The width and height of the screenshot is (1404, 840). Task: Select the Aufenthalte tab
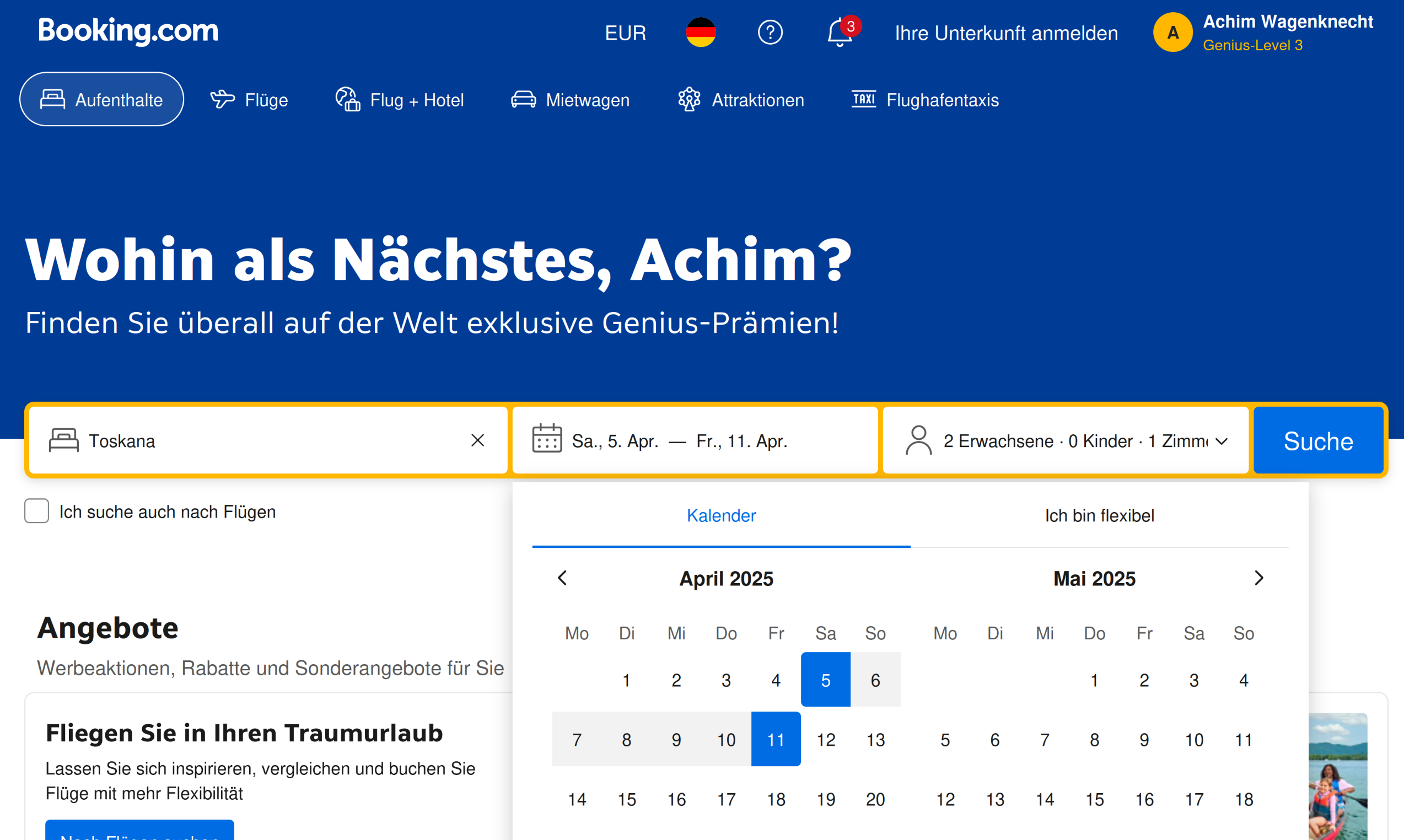point(101,99)
